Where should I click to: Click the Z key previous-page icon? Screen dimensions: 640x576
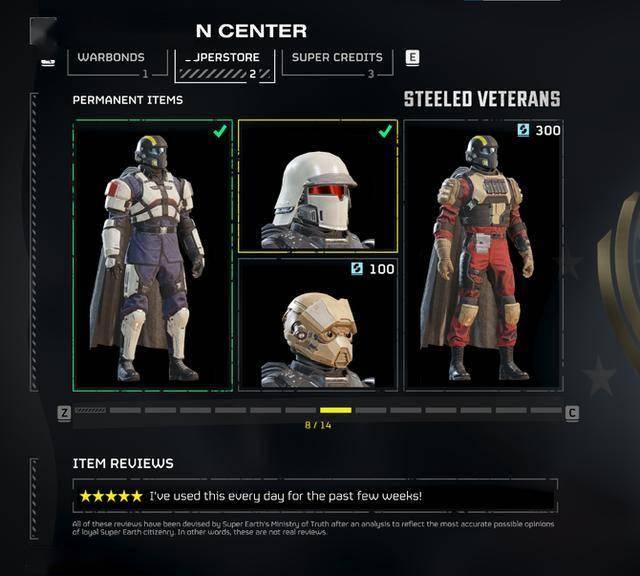click(64, 413)
